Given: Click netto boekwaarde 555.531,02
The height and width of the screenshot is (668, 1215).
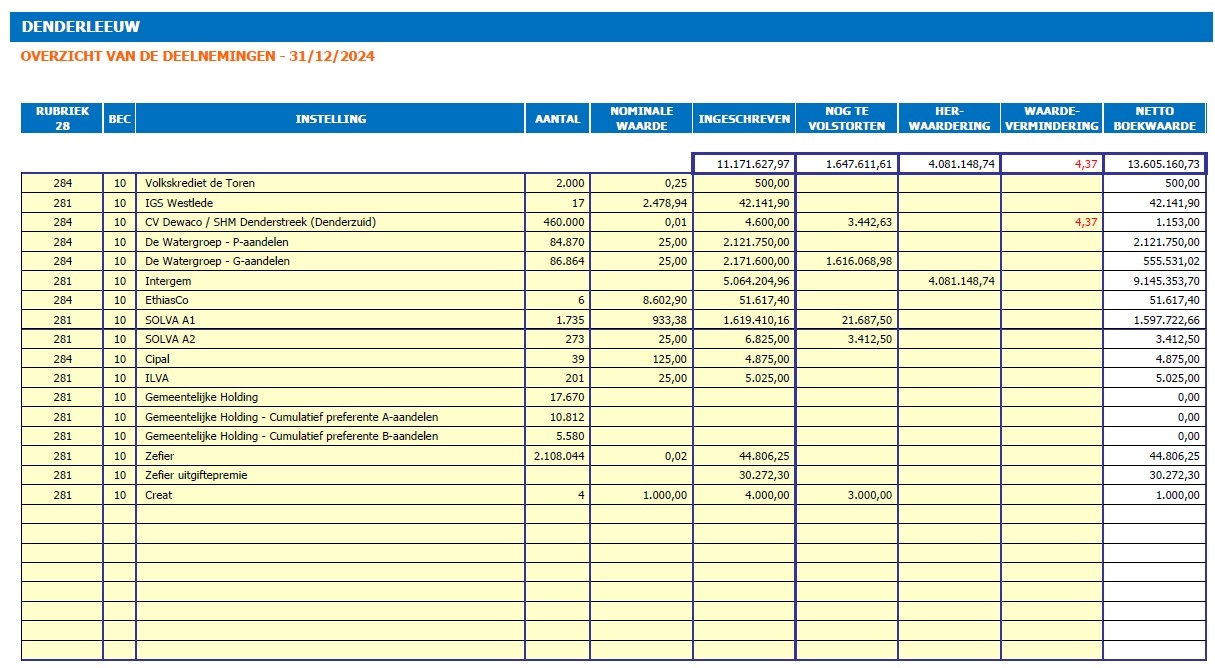Looking at the screenshot, I should click(x=1155, y=262).
